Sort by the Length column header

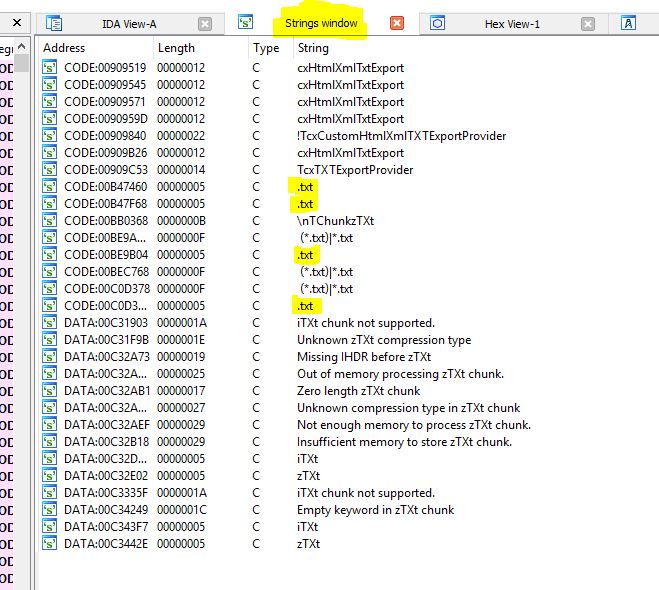click(x=179, y=48)
